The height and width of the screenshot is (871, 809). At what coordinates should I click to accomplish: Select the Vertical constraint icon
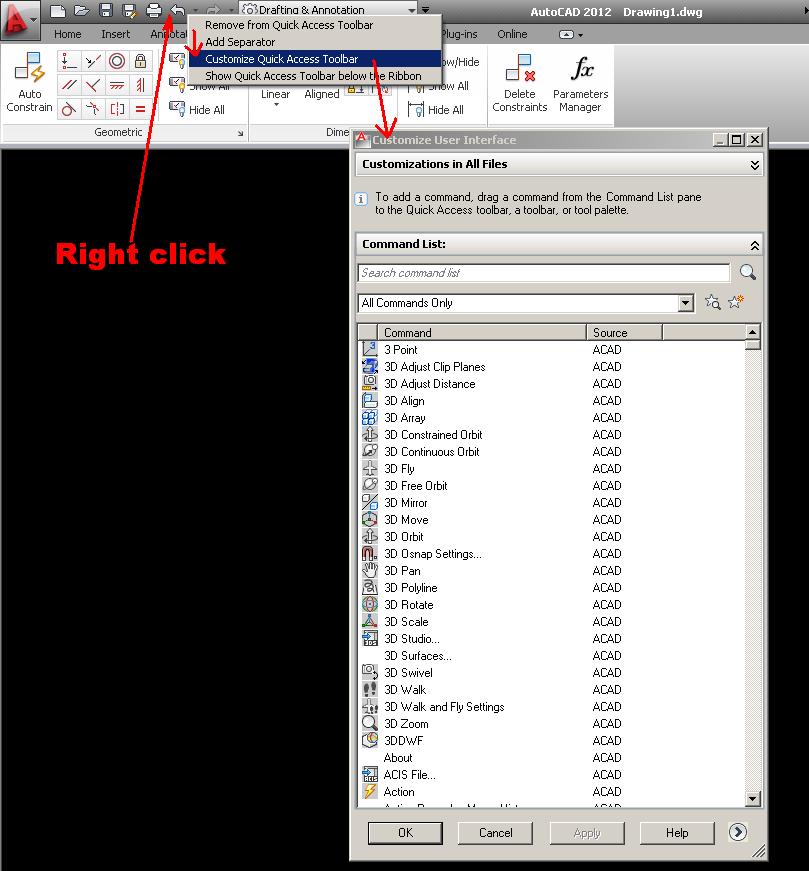[141, 85]
